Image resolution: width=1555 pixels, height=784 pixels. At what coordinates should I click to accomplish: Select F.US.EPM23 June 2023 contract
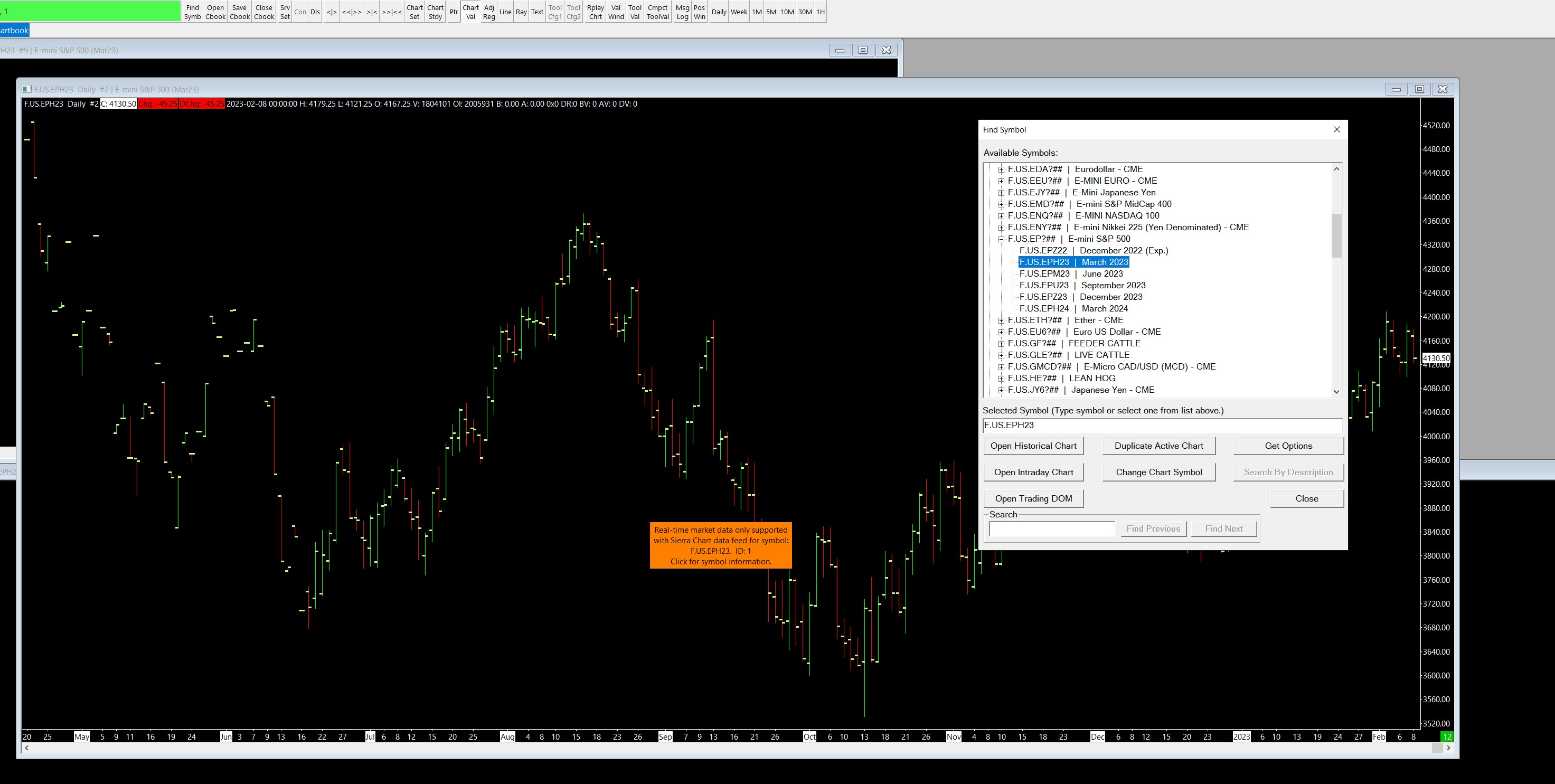pos(1070,274)
